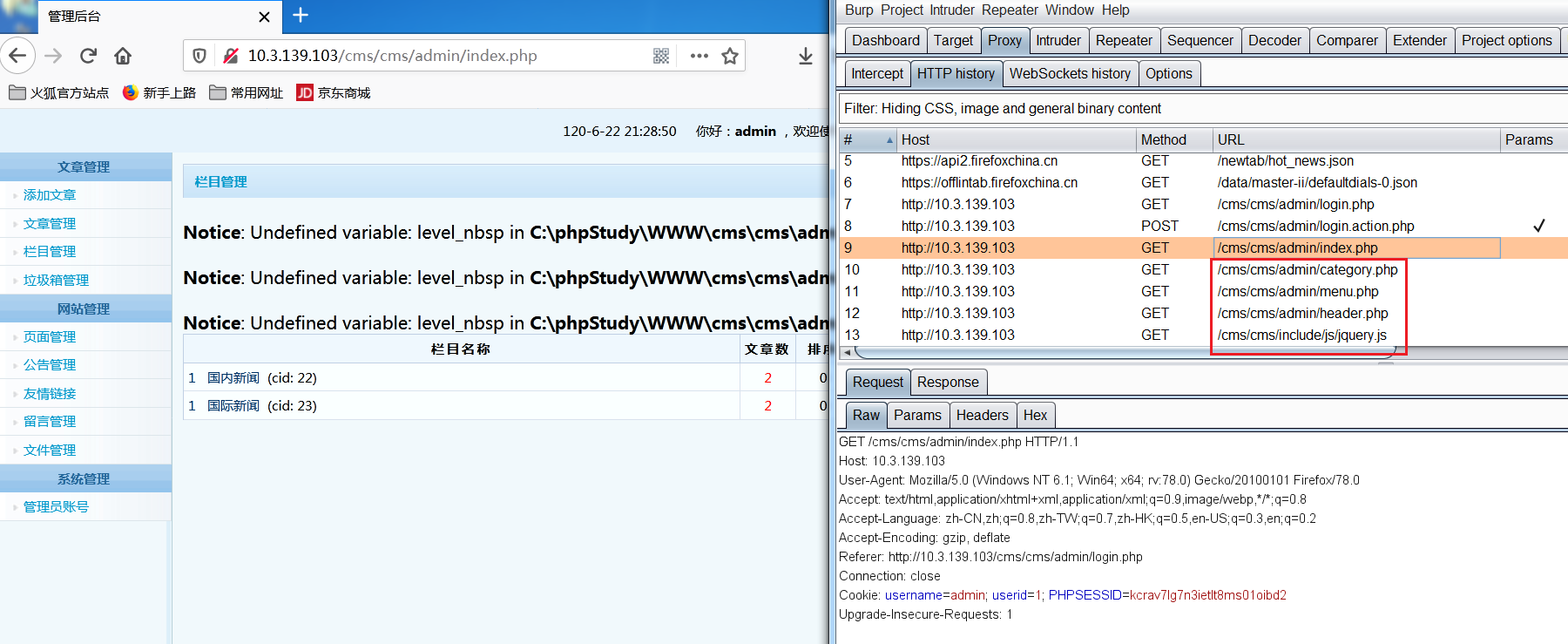Open 留言管理 sidebar link

[x=50, y=422]
